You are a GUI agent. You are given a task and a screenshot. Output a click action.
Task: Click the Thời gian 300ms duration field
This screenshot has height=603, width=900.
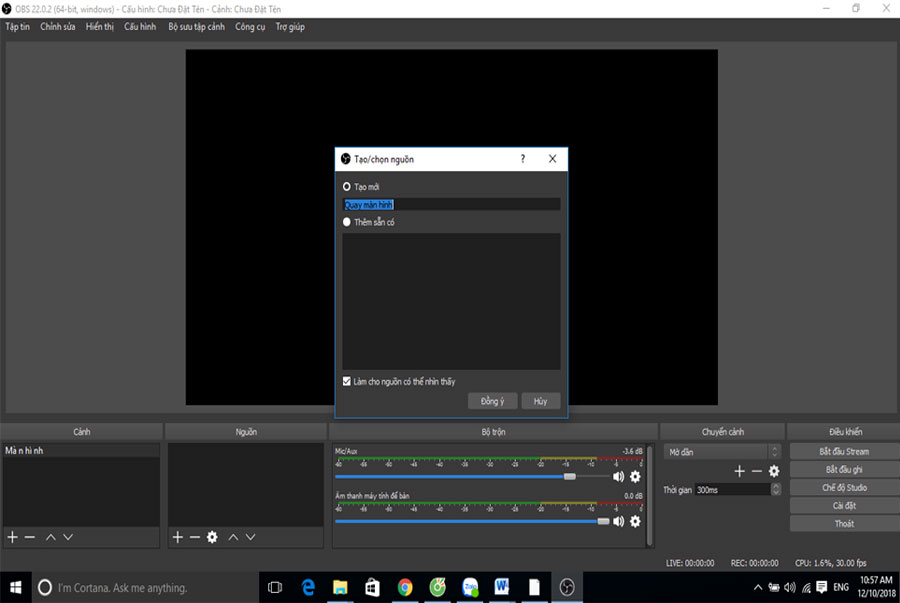tap(732, 489)
